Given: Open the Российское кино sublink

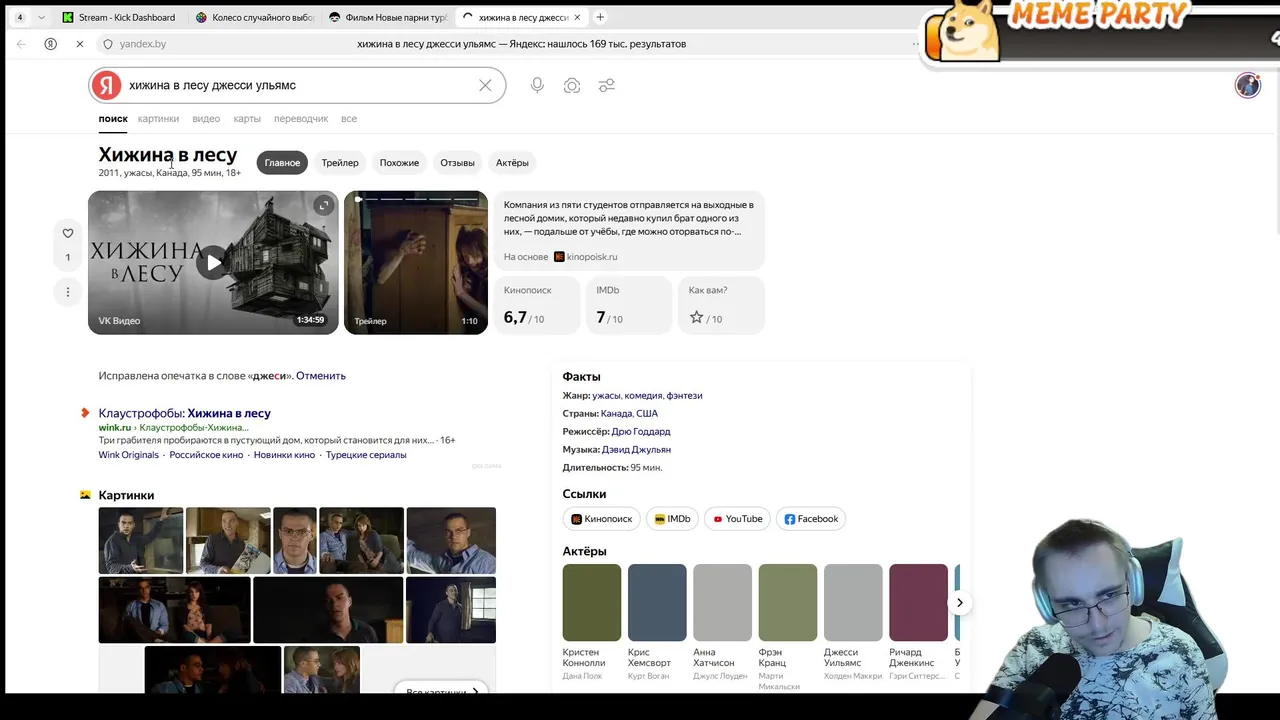Looking at the screenshot, I should click(206, 455).
